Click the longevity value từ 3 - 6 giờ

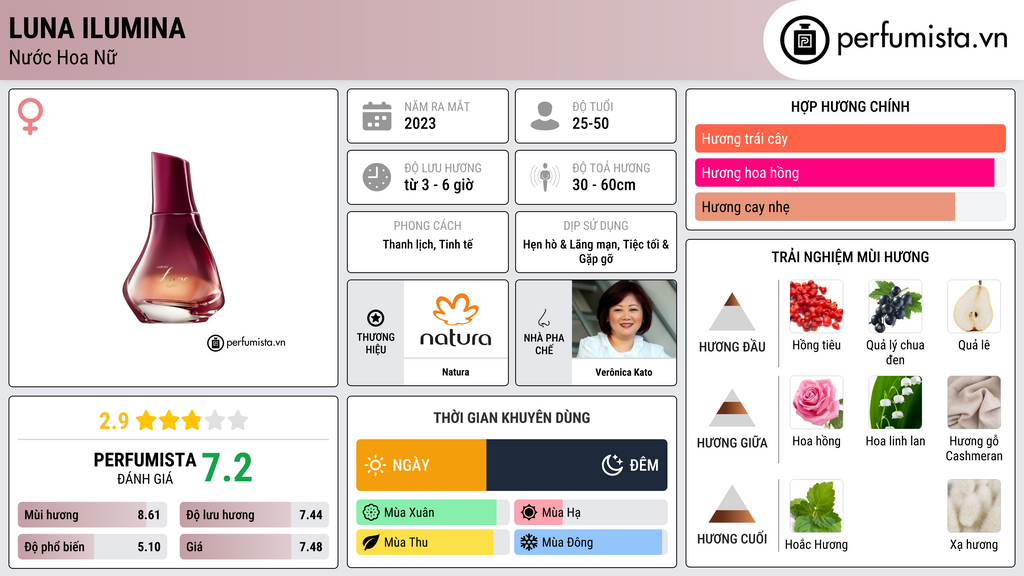tap(439, 185)
